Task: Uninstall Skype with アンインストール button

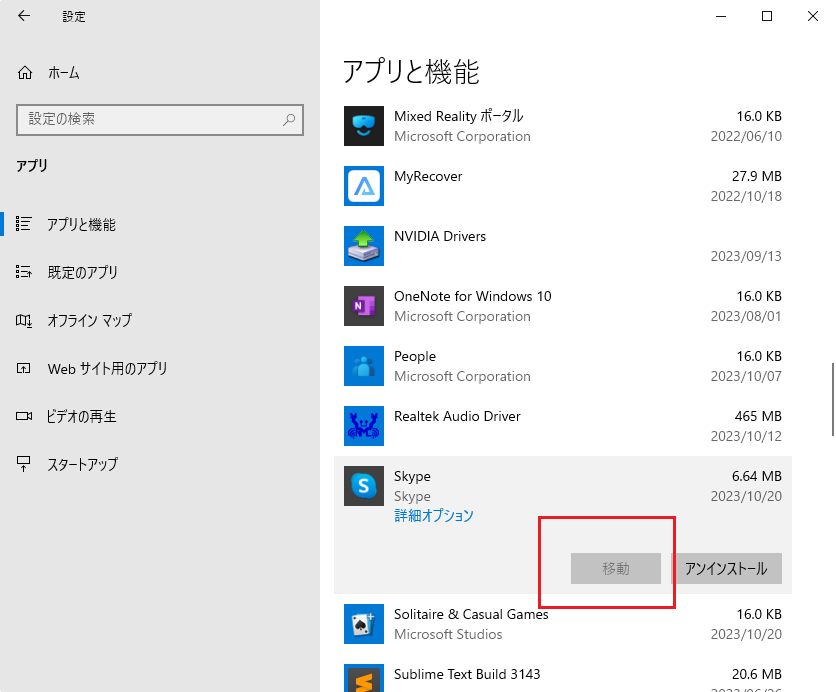Action: pyautogui.click(x=727, y=568)
